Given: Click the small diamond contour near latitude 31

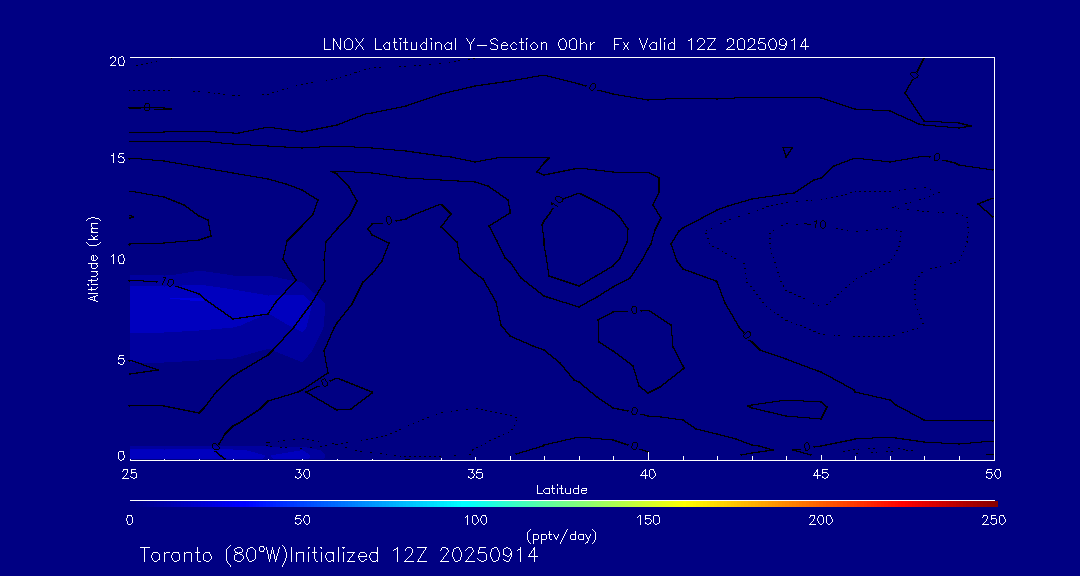Looking at the screenshot, I should (338, 393).
